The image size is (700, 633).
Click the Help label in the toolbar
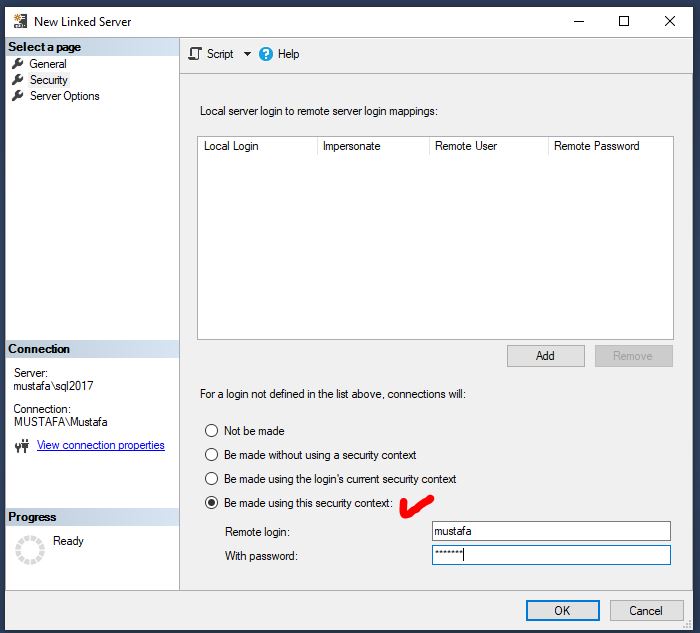(x=288, y=54)
